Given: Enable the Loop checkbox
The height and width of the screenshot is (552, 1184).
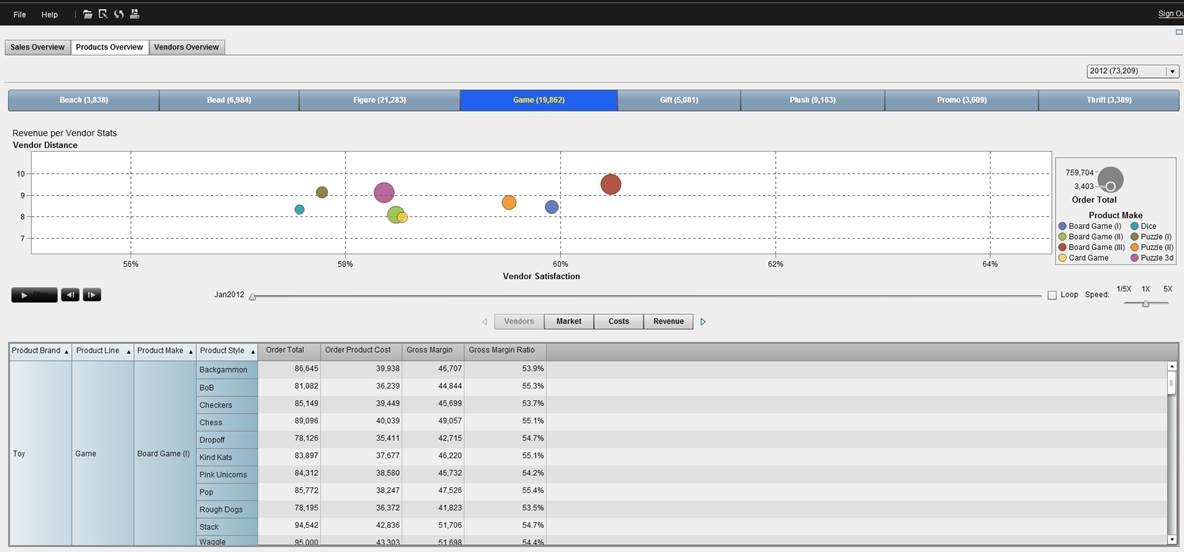Looking at the screenshot, I should coord(1052,295).
